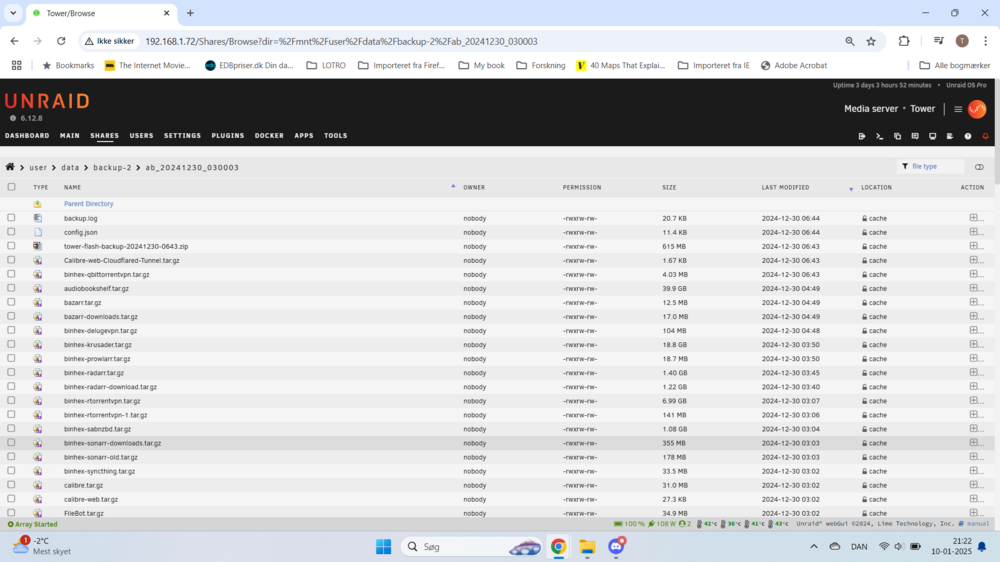Switch to the Docker tab
Image resolution: width=1000 pixels, height=562 pixels.
click(269, 136)
